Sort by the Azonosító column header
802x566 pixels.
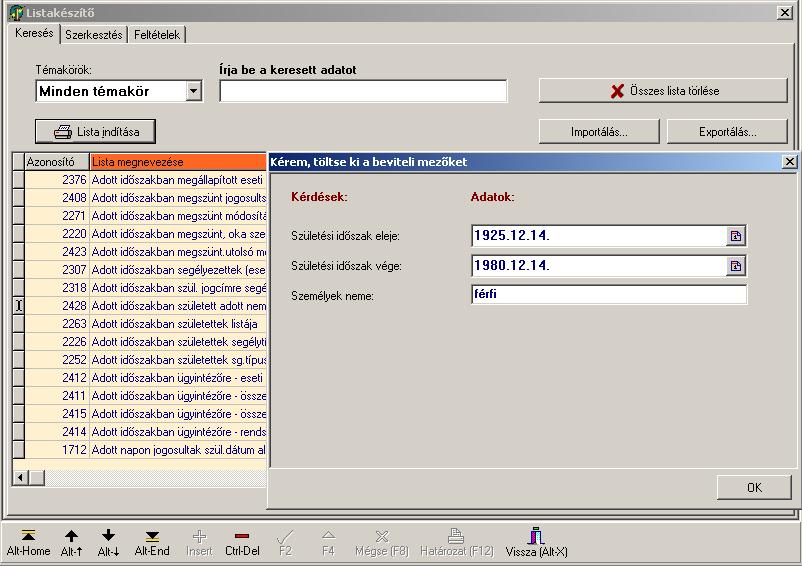57,162
